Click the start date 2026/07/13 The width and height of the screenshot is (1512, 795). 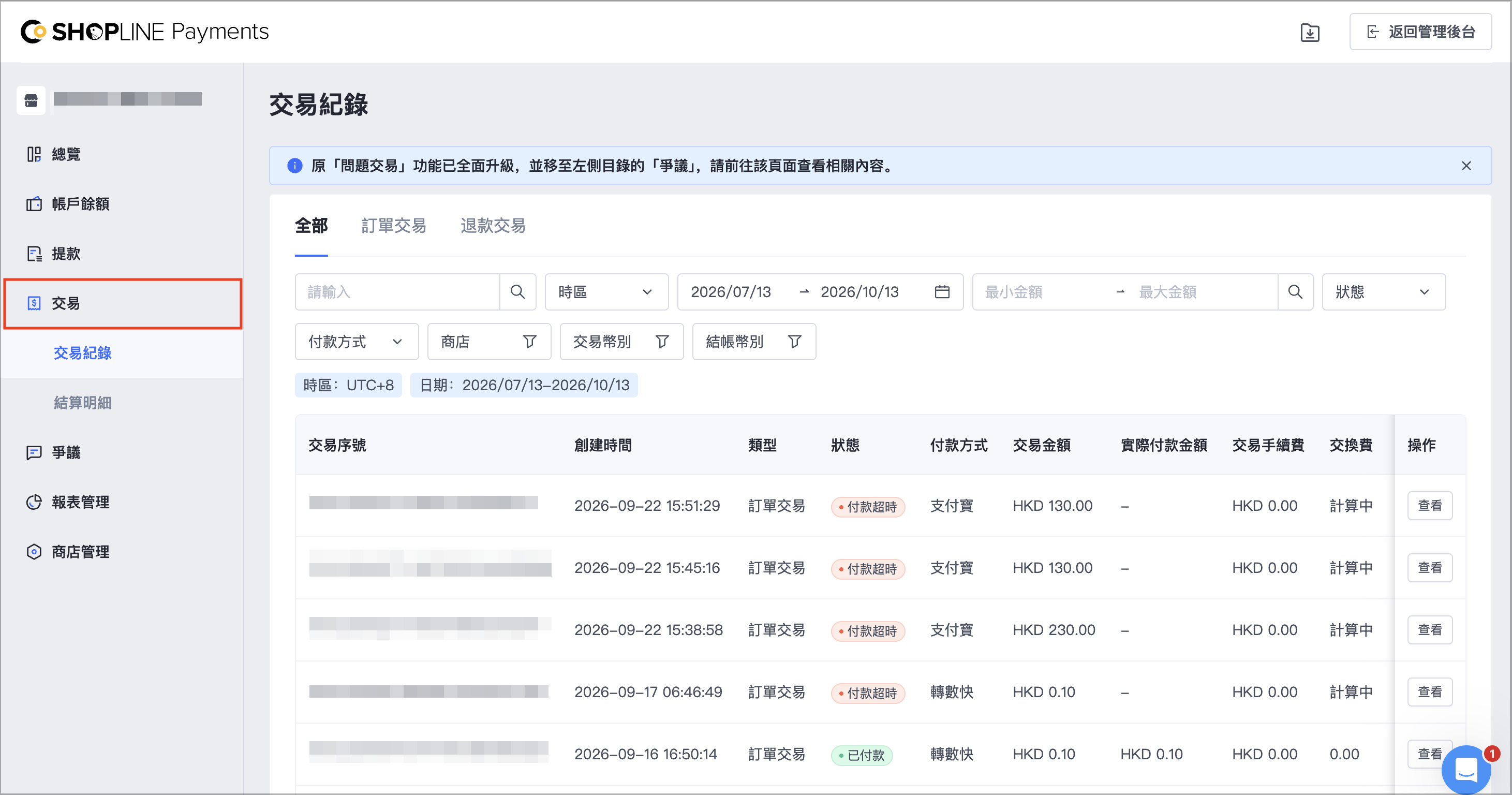click(x=731, y=292)
